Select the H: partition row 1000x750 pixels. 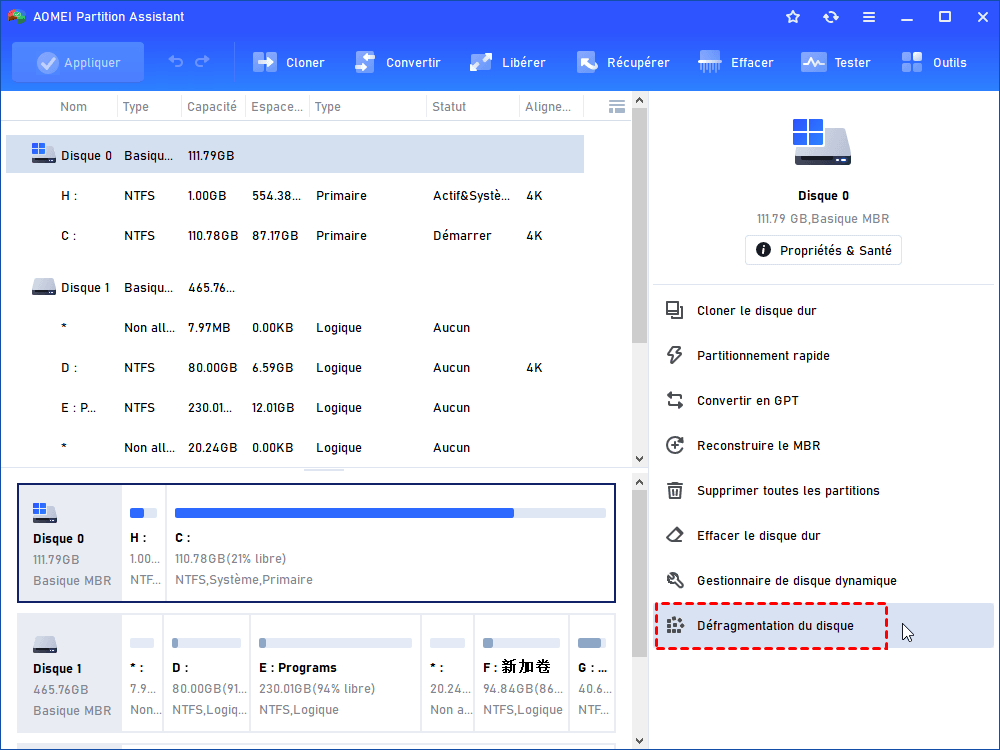pyautogui.click(x=295, y=195)
